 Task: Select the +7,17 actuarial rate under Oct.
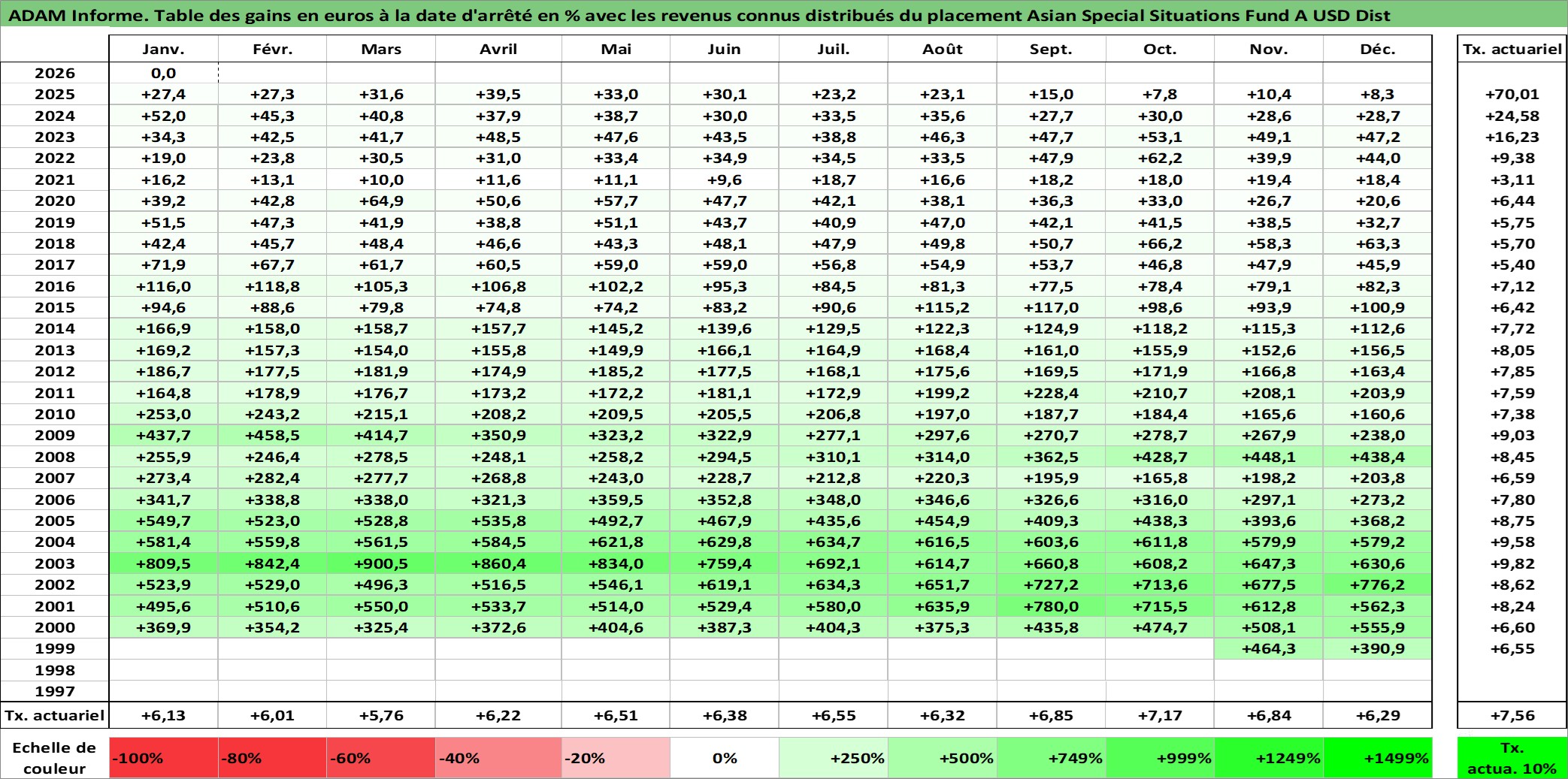(x=1160, y=715)
